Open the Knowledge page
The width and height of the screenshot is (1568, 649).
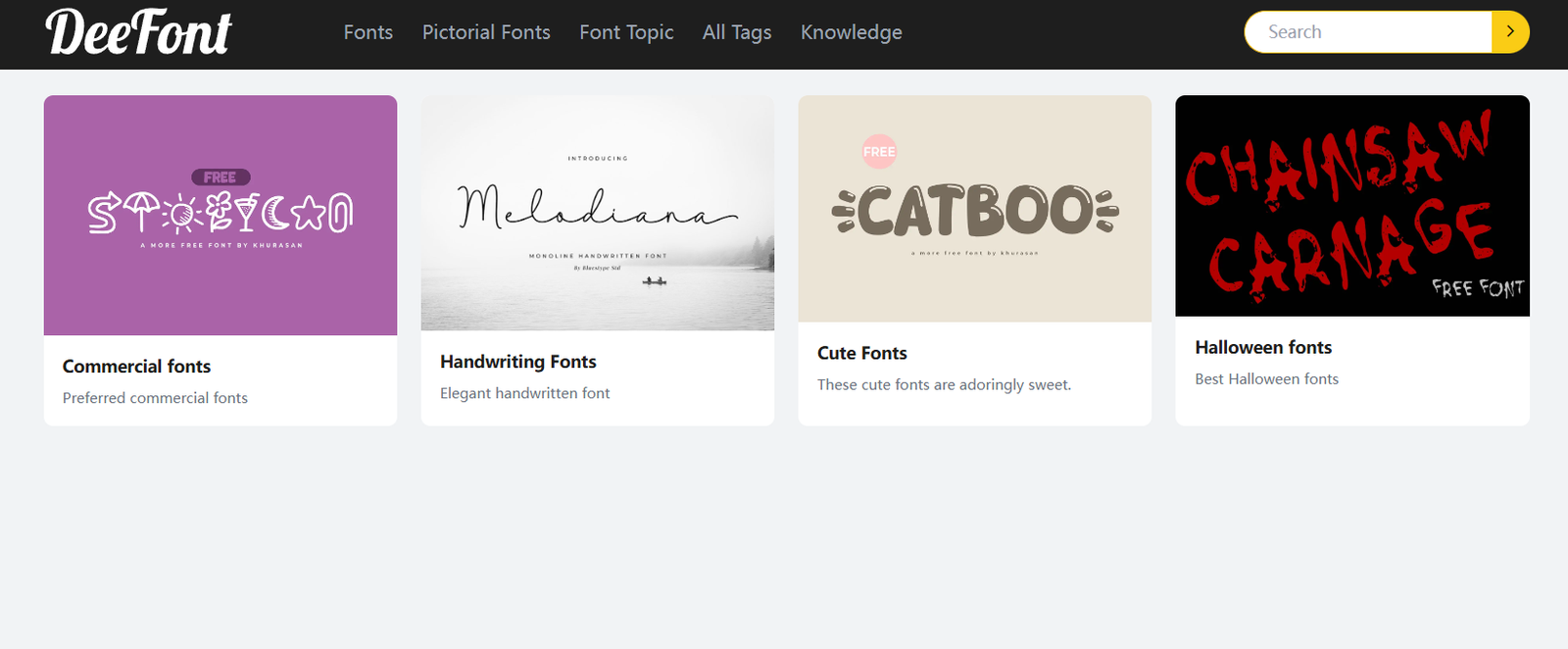click(851, 32)
